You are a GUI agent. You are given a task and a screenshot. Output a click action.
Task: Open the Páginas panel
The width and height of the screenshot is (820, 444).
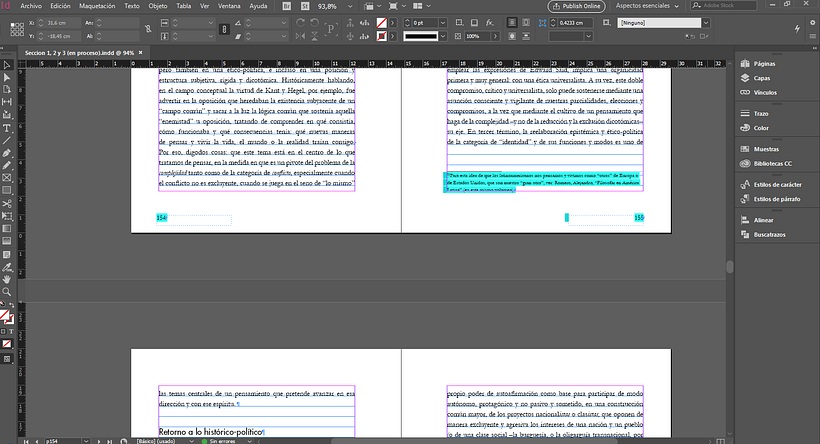click(764, 64)
